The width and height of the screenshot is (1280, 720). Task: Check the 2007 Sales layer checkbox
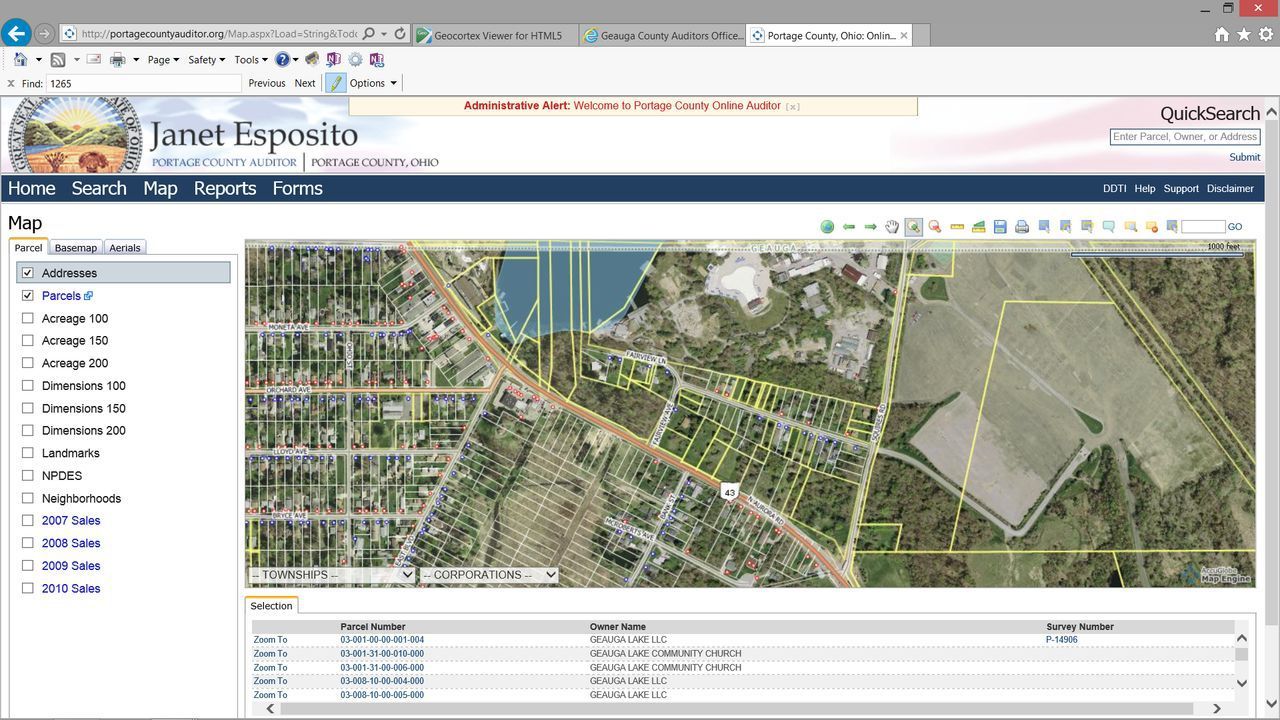click(28, 521)
